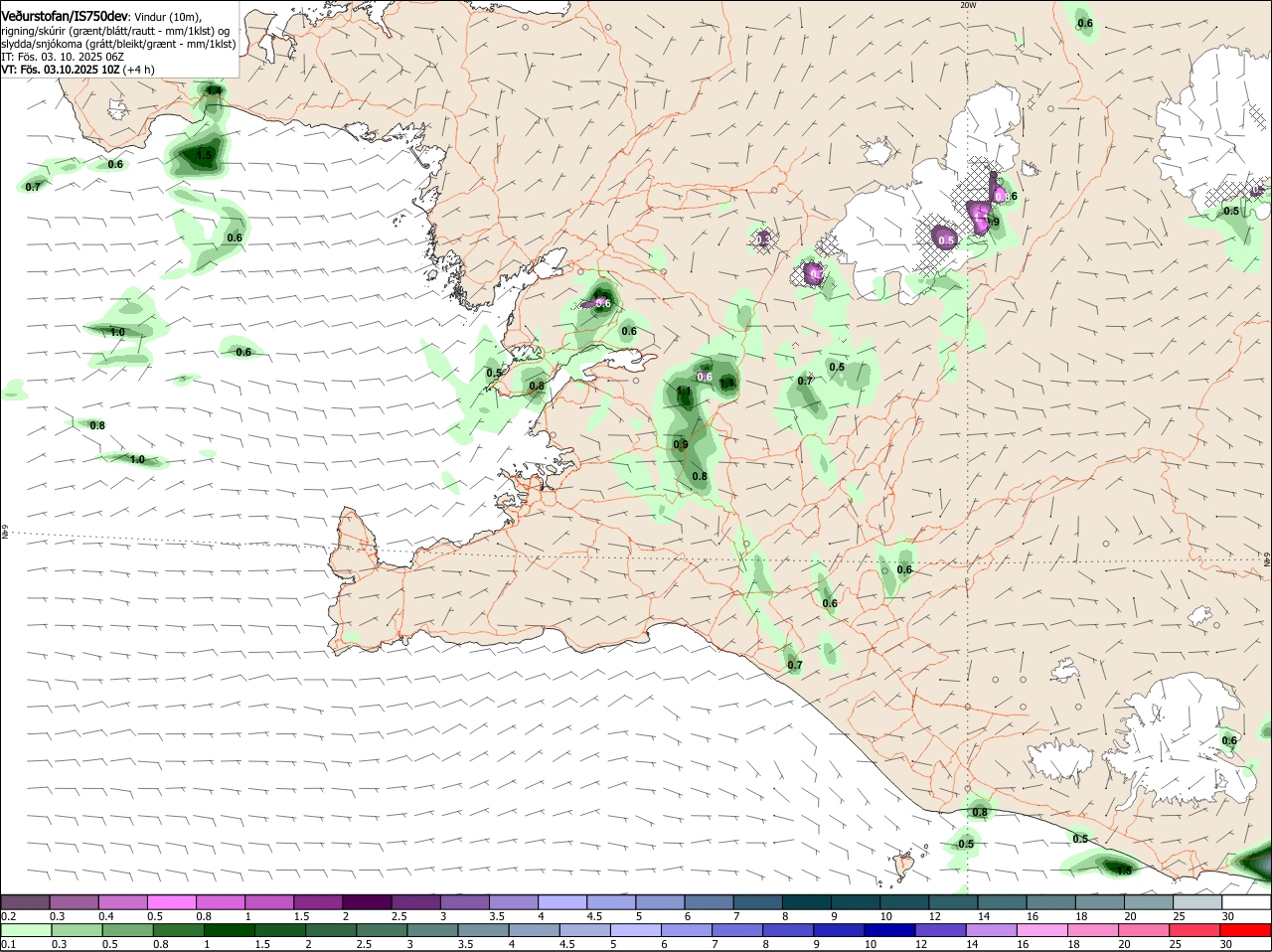Select the 0.8 swatch in purple snow scale

coord(221,901)
